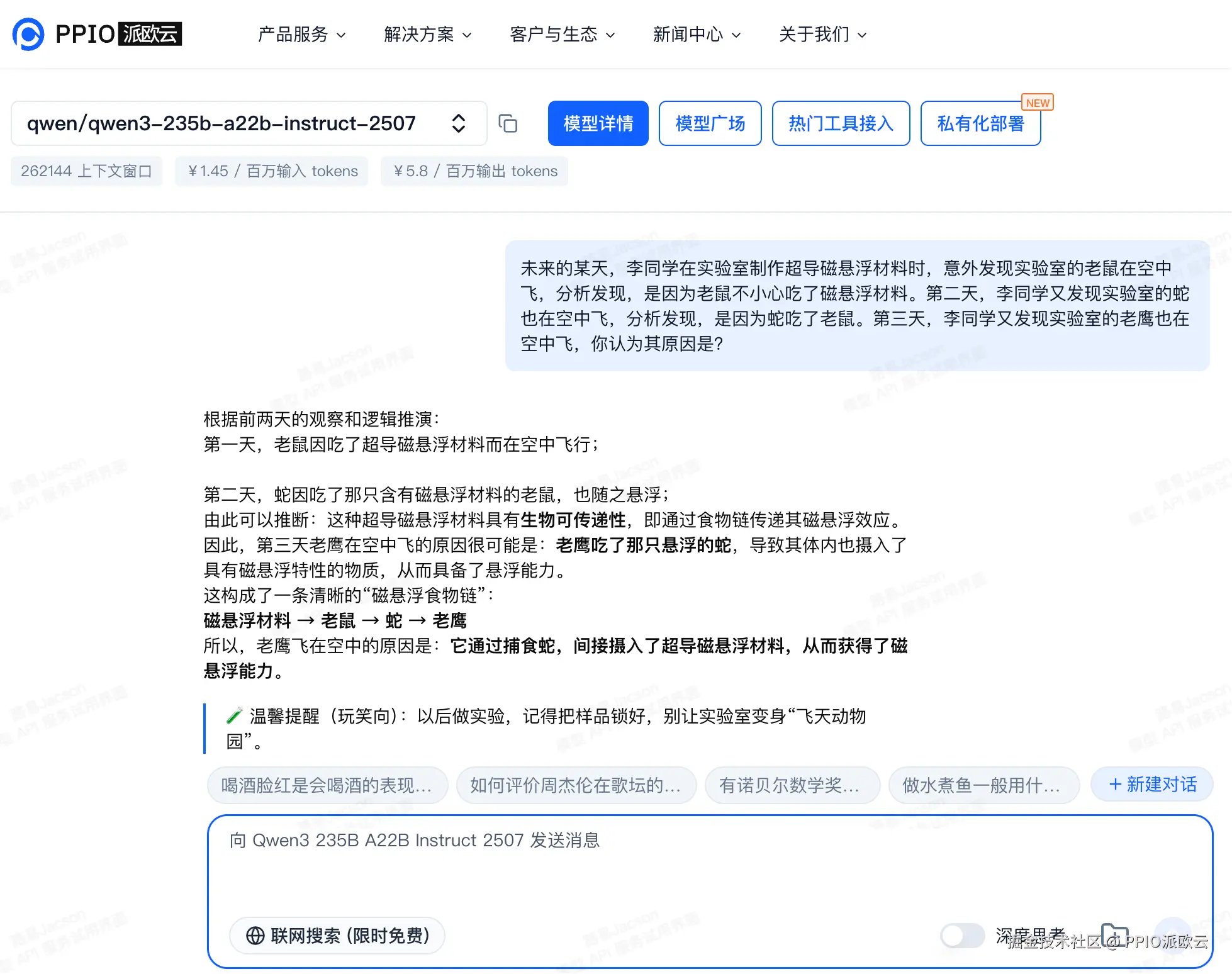The image size is (1232, 974).
Task: Select the 喝酒脸红 suggested prompt chip
Action: point(327,785)
